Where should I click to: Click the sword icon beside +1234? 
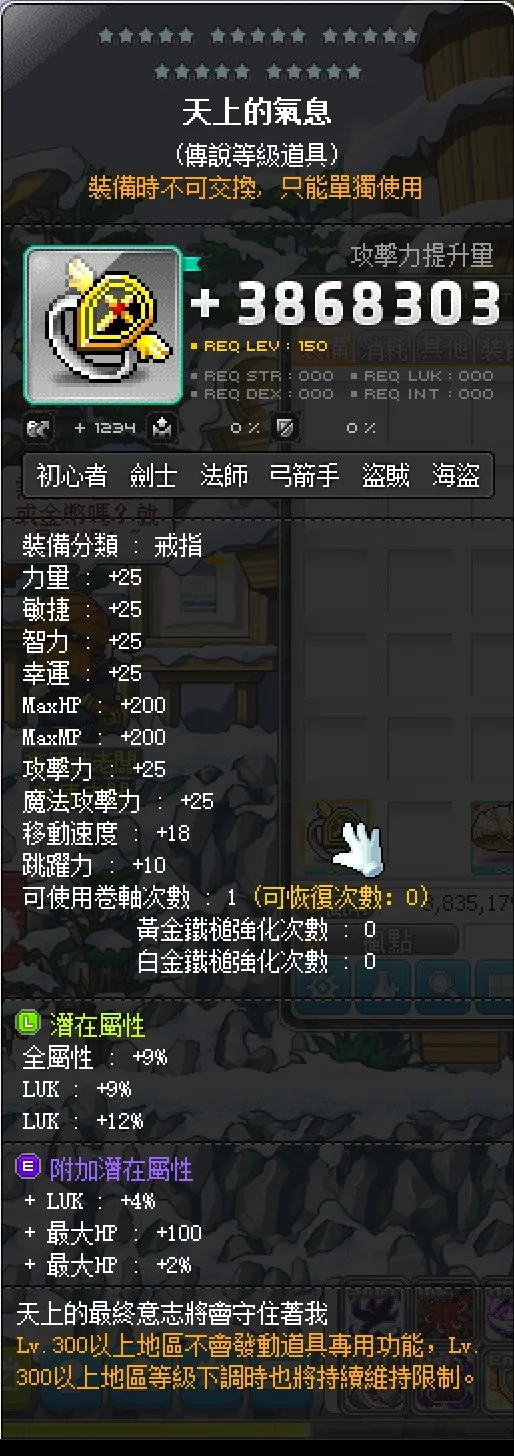(x=40, y=429)
